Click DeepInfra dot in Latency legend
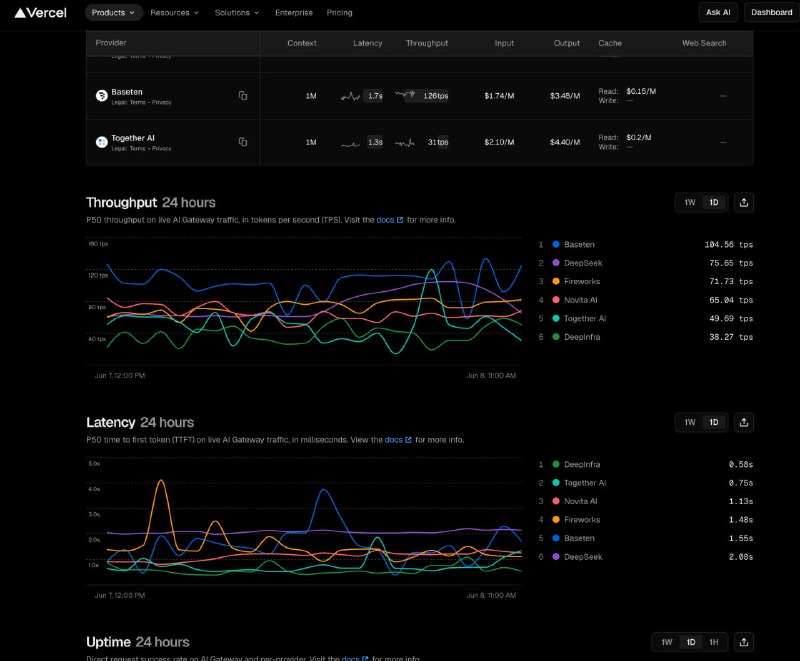Image resolution: width=800 pixels, height=661 pixels. pyautogui.click(x=556, y=464)
